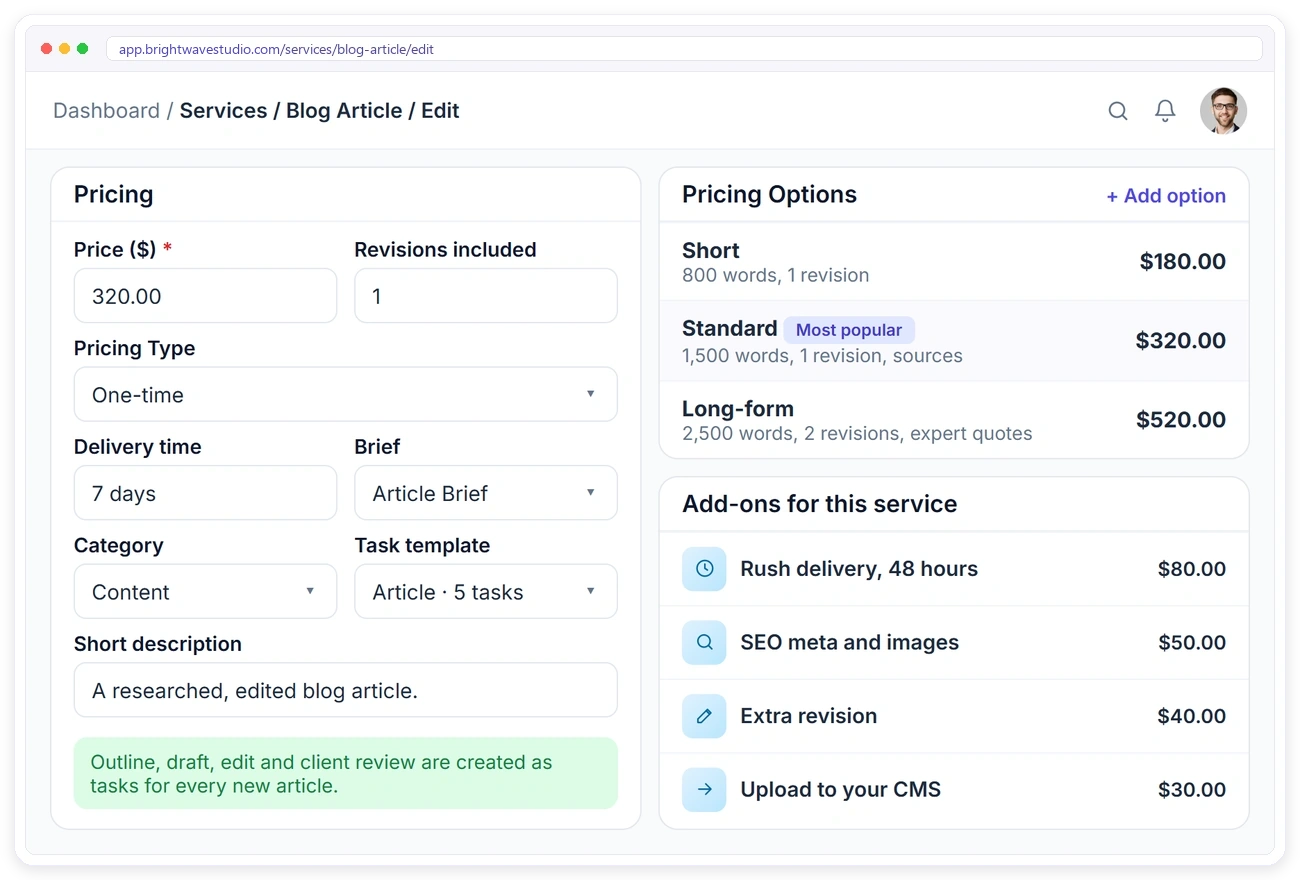Viewport: 1300px width, 880px height.
Task: Click the Rush delivery, 48 hours label
Action: tap(859, 569)
